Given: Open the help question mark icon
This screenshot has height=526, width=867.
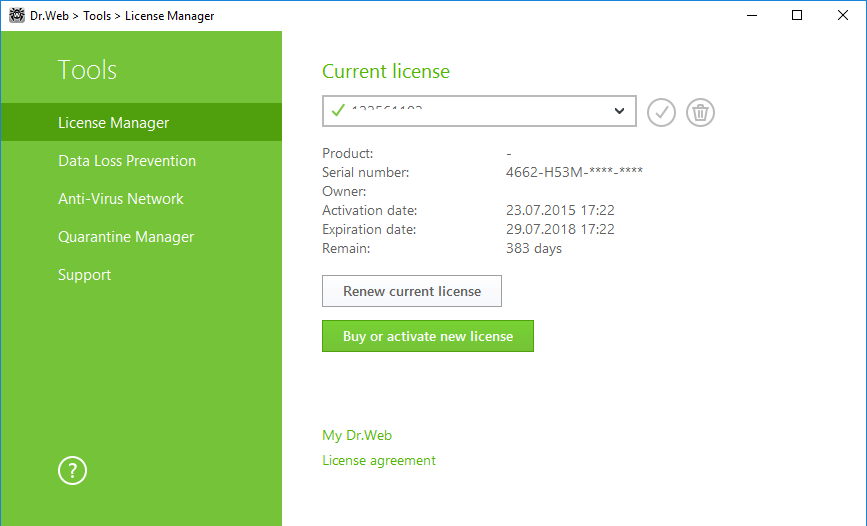Looking at the screenshot, I should point(72,471).
